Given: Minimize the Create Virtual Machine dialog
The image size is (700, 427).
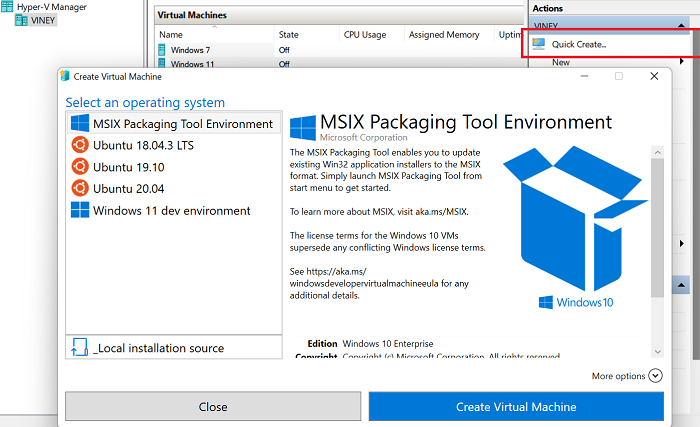Looking at the screenshot, I should click(x=584, y=76).
